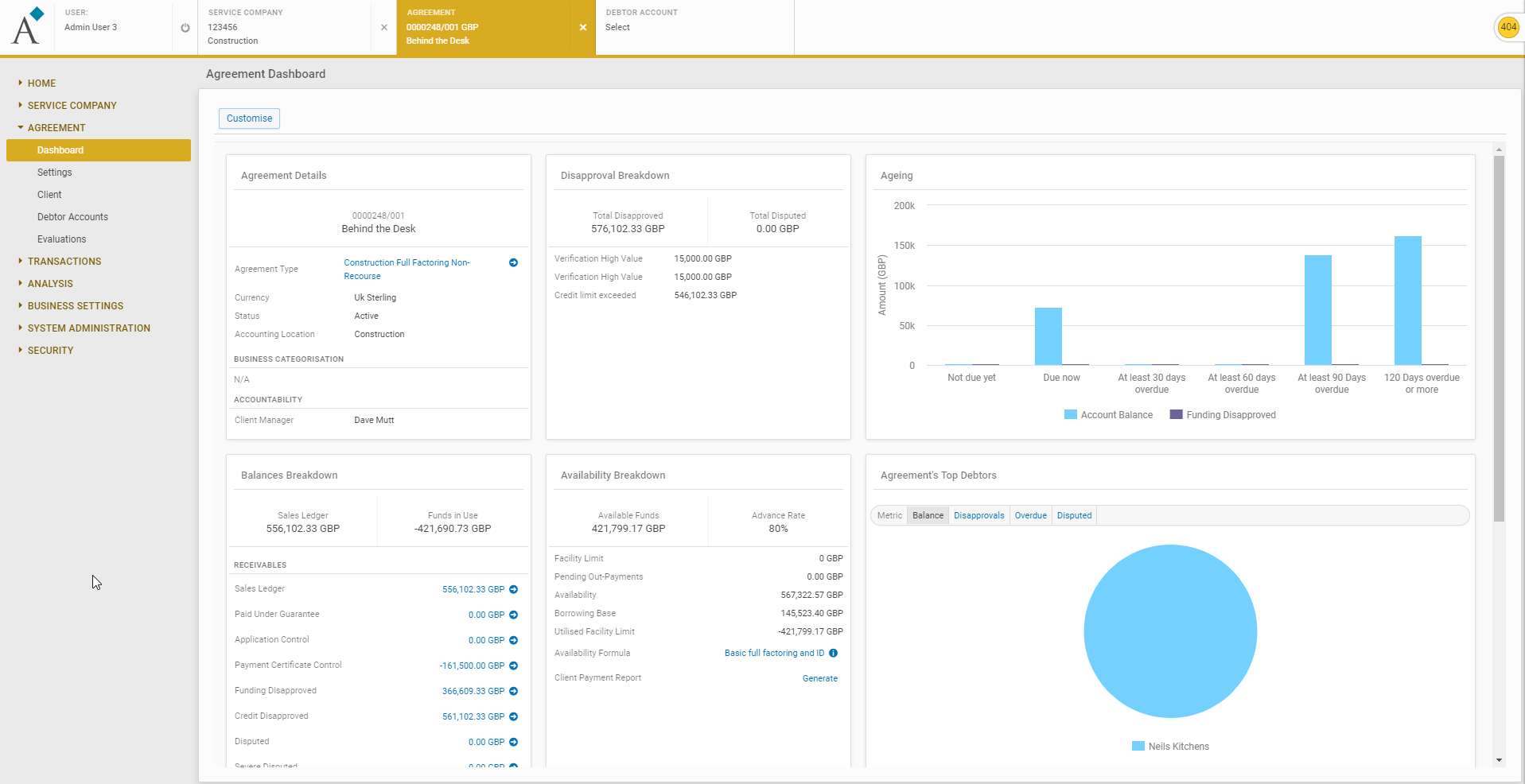
Task: Click the Neils Kitchens pie slice
Action: click(1170, 631)
